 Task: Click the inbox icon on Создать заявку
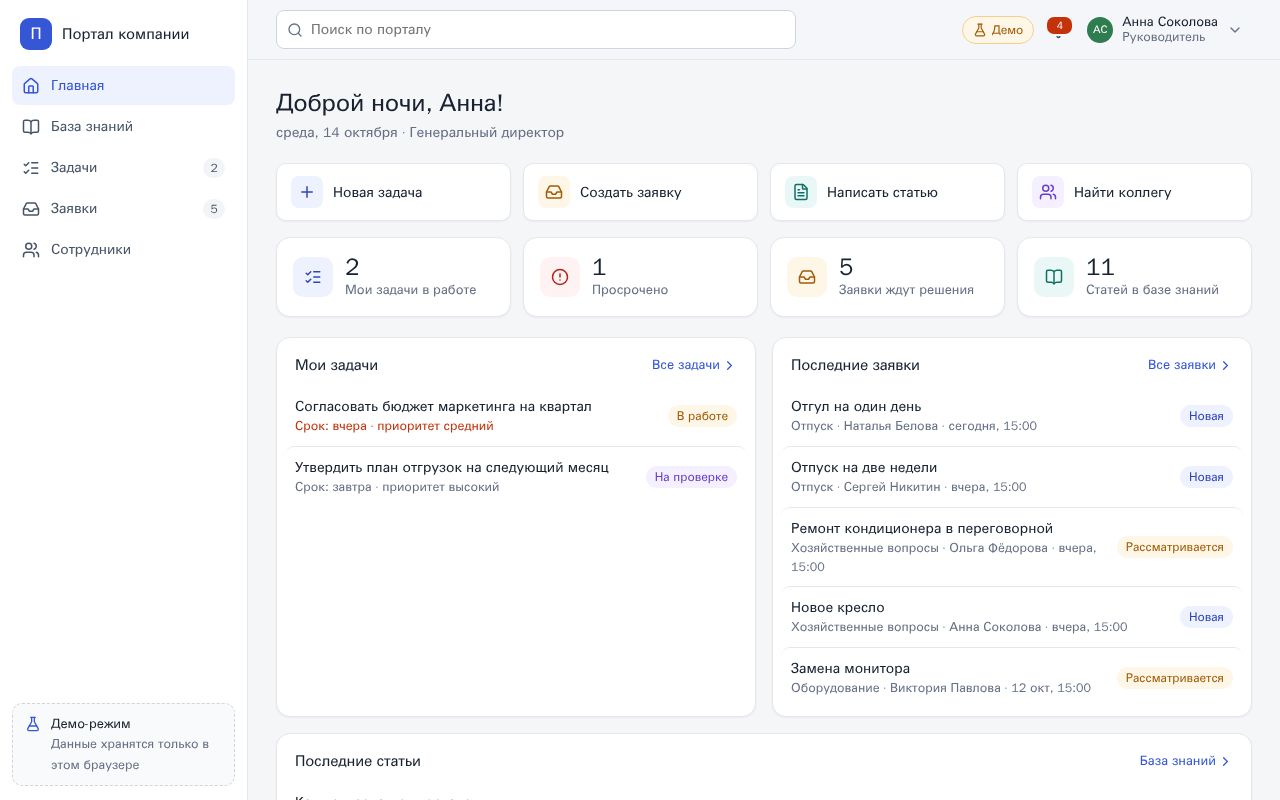(554, 192)
